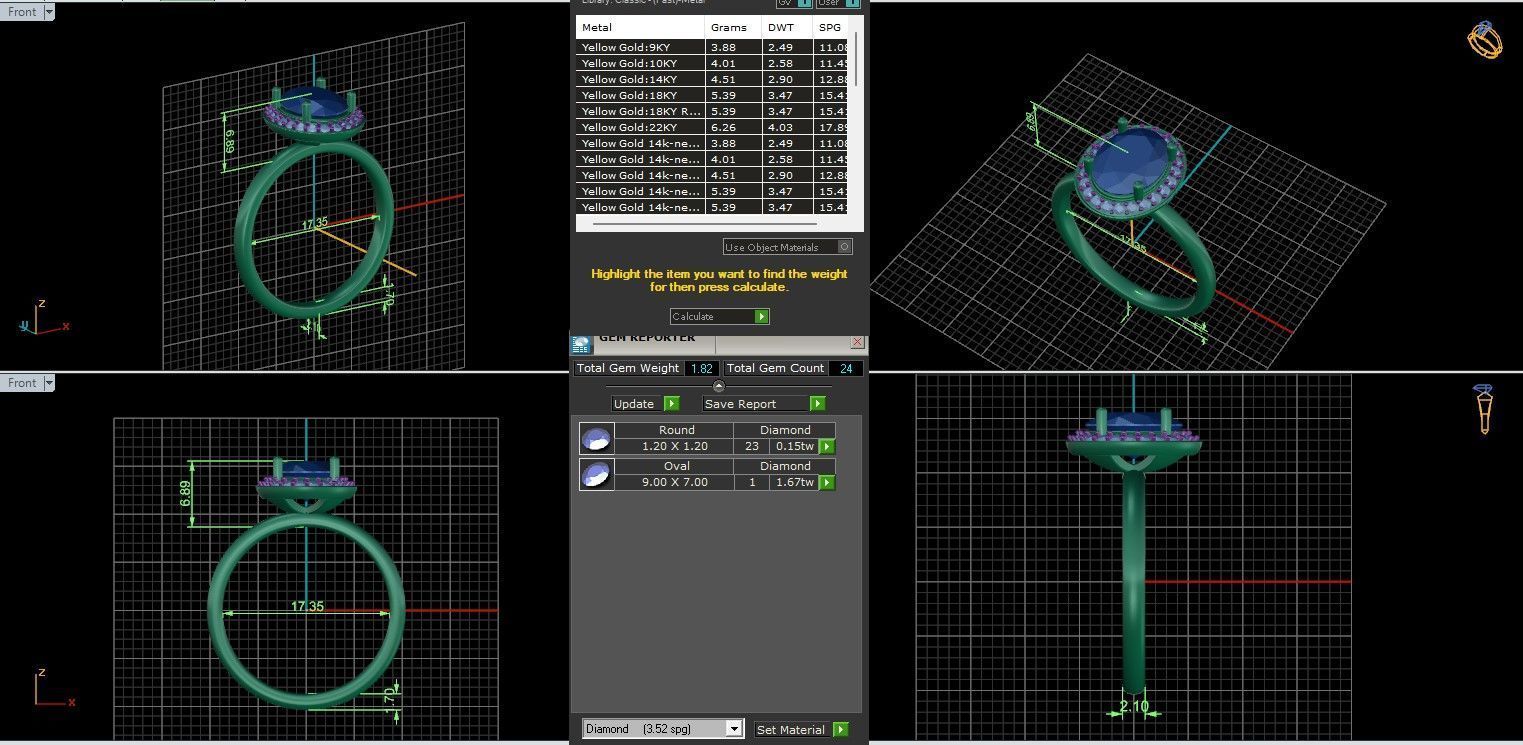Collapse the gem totals section arrow

pyautogui.click(x=718, y=386)
